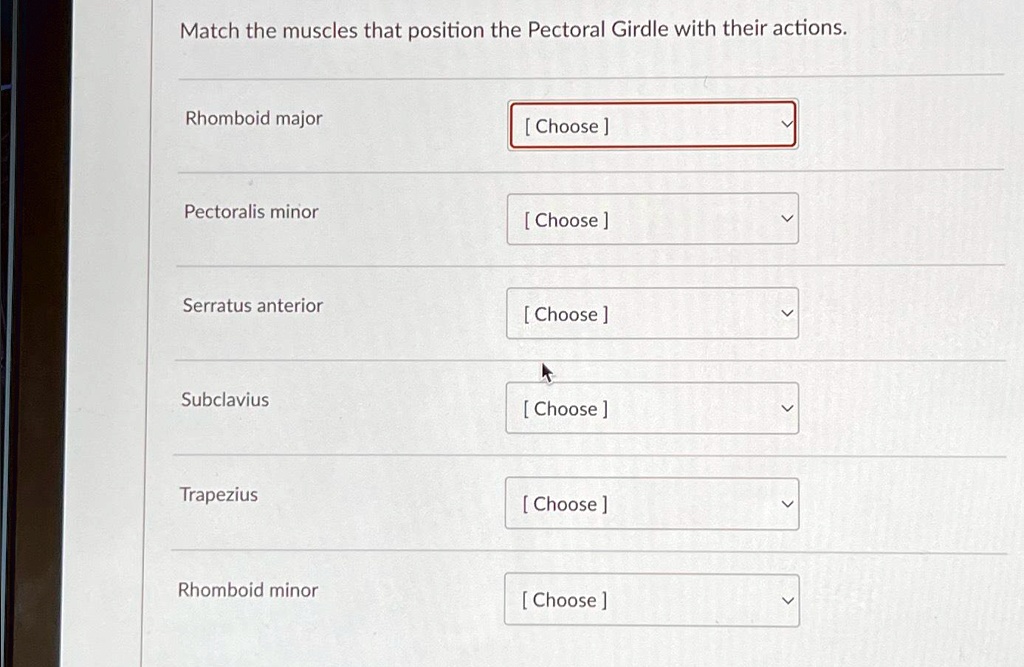Click the Rhomboid major row label

coord(252,118)
